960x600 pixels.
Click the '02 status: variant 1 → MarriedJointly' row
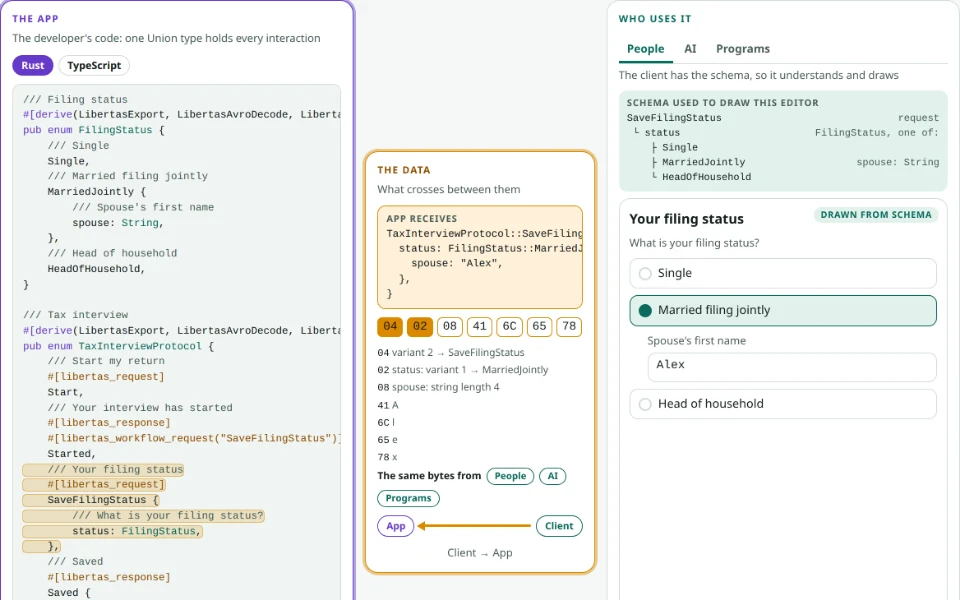[463, 370]
